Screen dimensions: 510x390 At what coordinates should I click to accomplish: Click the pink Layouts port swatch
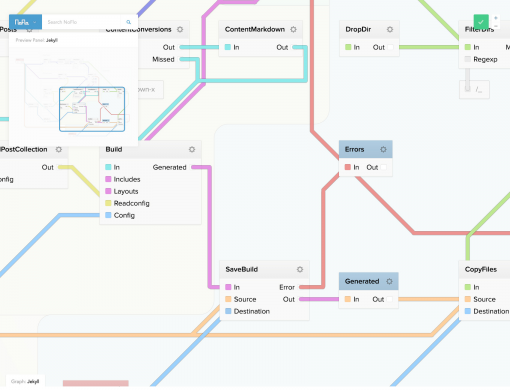108,191
